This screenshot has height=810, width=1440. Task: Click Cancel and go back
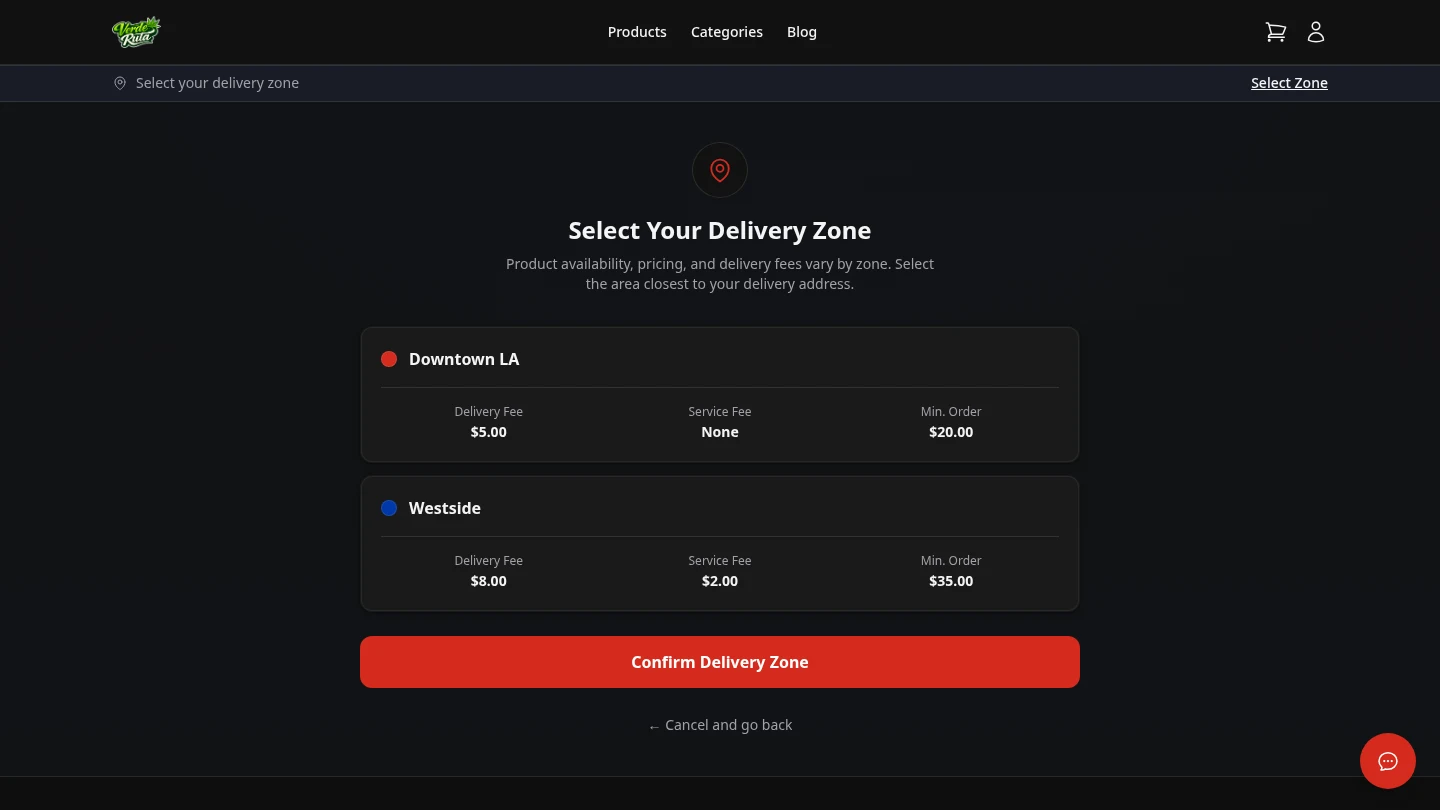click(720, 724)
